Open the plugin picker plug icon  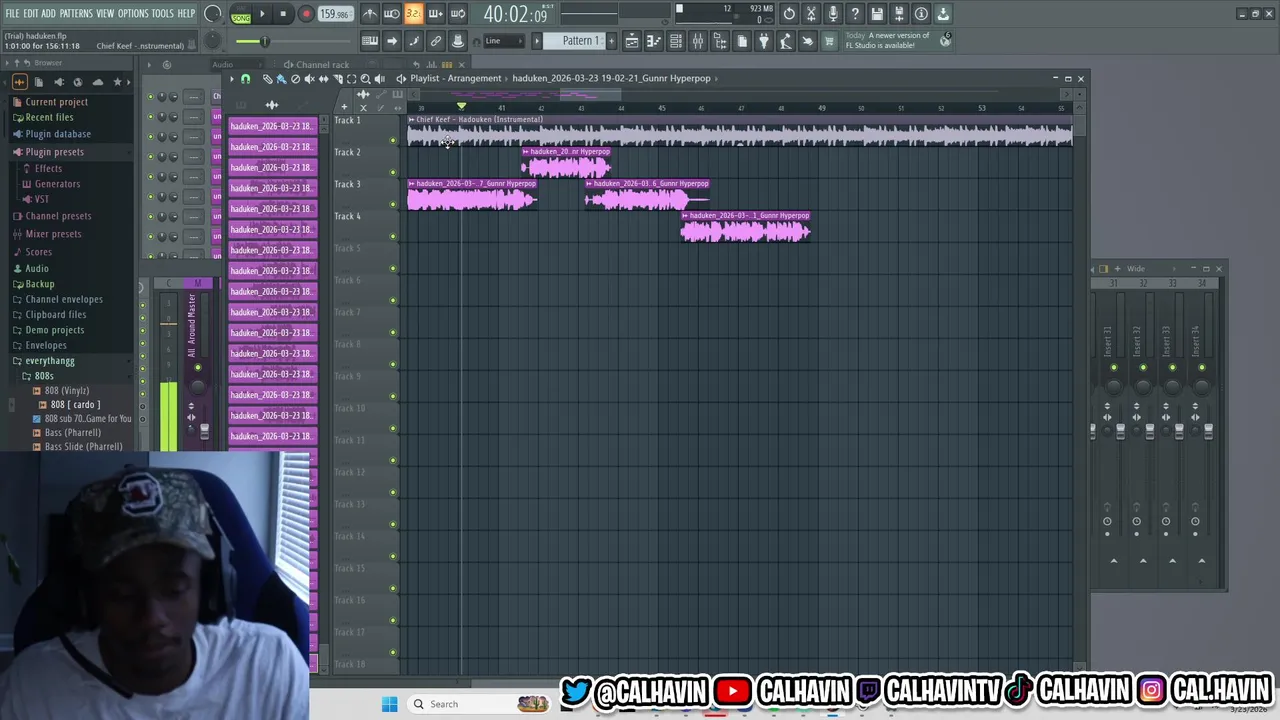click(x=764, y=41)
